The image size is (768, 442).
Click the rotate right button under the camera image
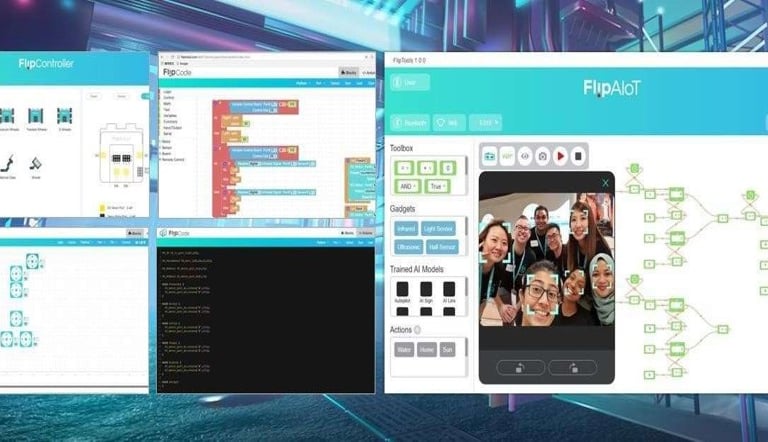(573, 368)
